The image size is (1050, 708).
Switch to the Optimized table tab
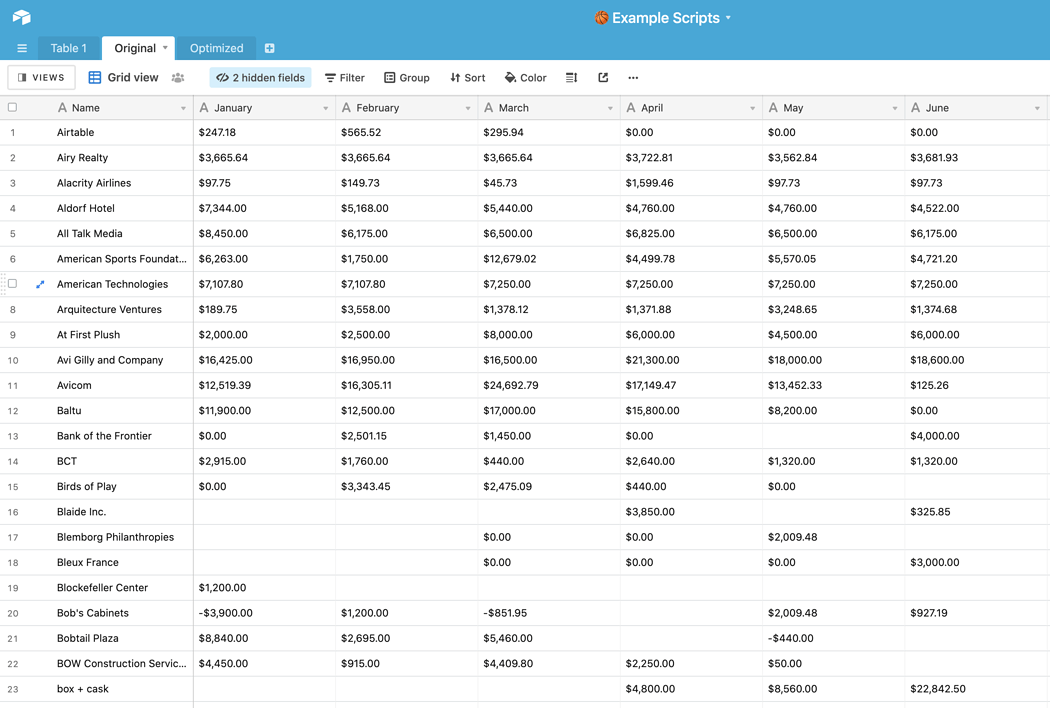coord(216,47)
